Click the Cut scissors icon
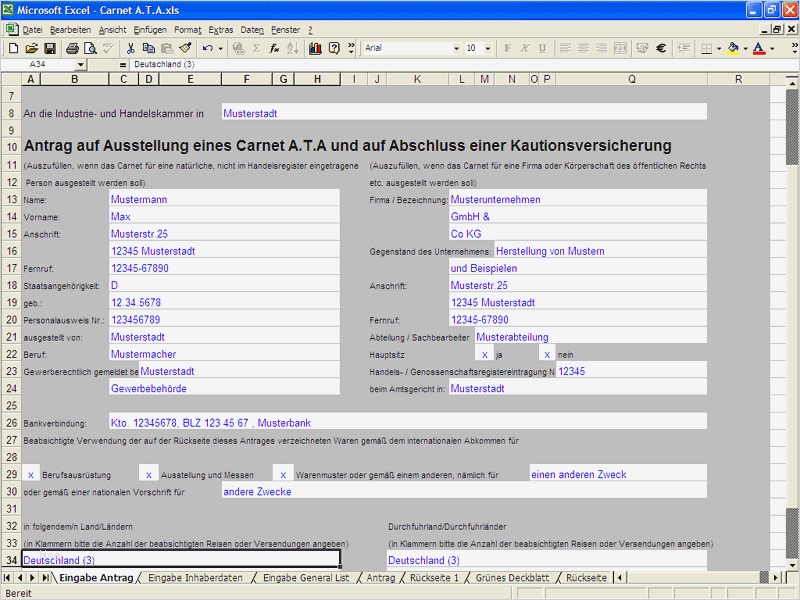The height and width of the screenshot is (600, 800). tap(131, 47)
